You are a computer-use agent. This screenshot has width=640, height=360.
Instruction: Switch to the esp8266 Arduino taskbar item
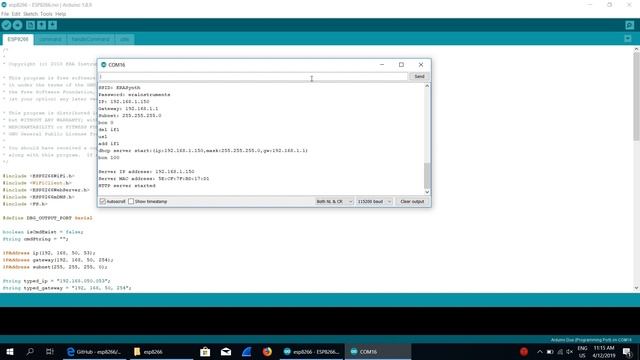(x=312, y=352)
